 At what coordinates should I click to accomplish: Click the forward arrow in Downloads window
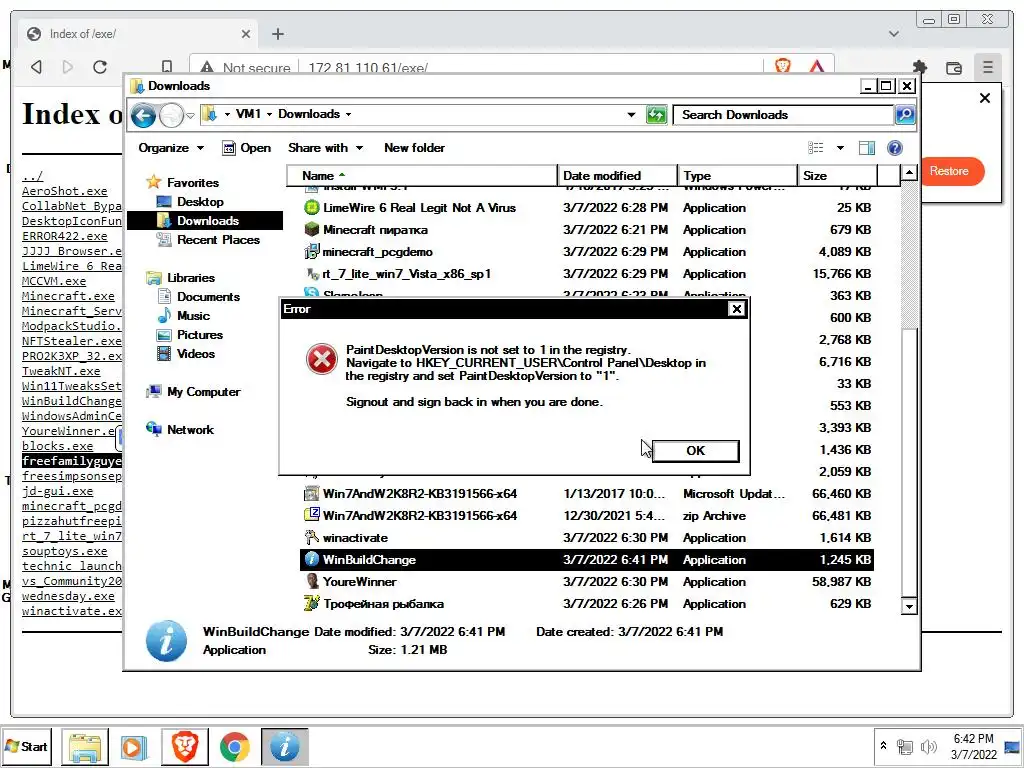[x=172, y=116]
